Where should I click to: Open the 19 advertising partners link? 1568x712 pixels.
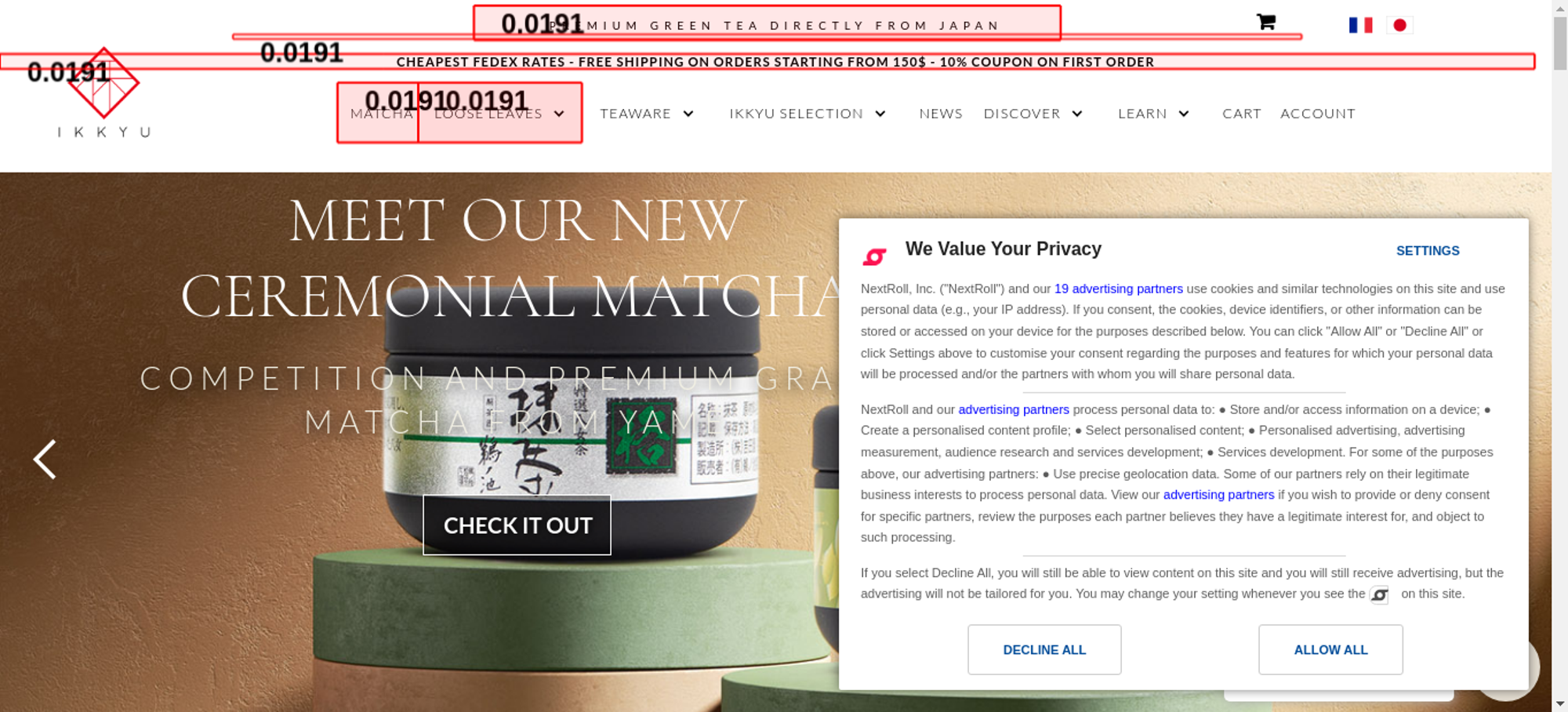coord(1118,289)
